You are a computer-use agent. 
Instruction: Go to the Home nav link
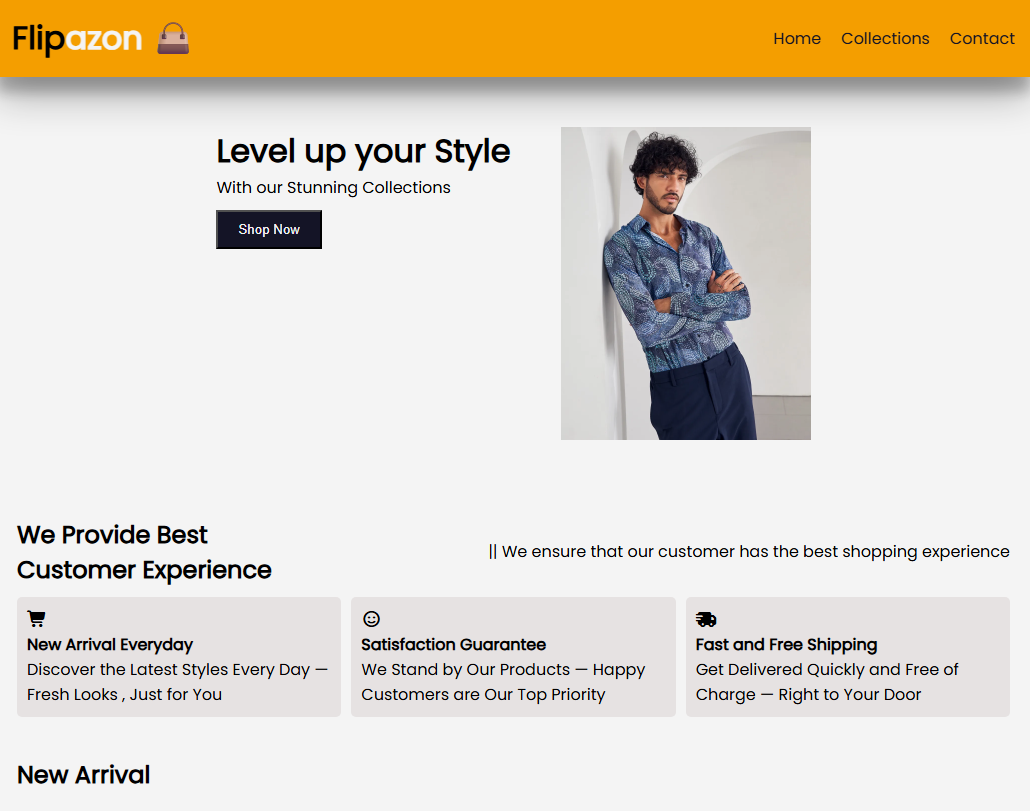(797, 39)
